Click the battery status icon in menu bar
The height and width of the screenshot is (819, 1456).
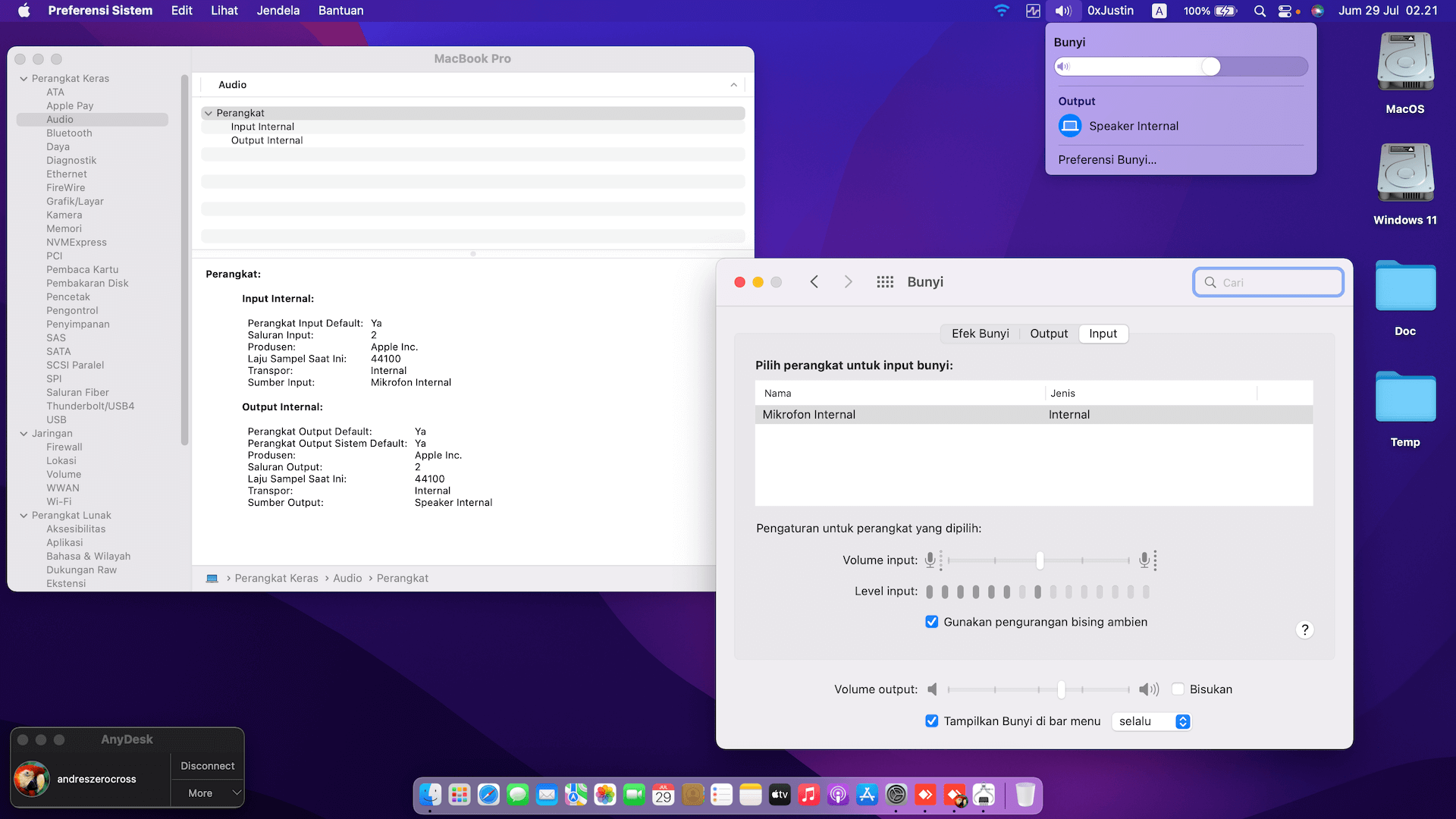1226,11
